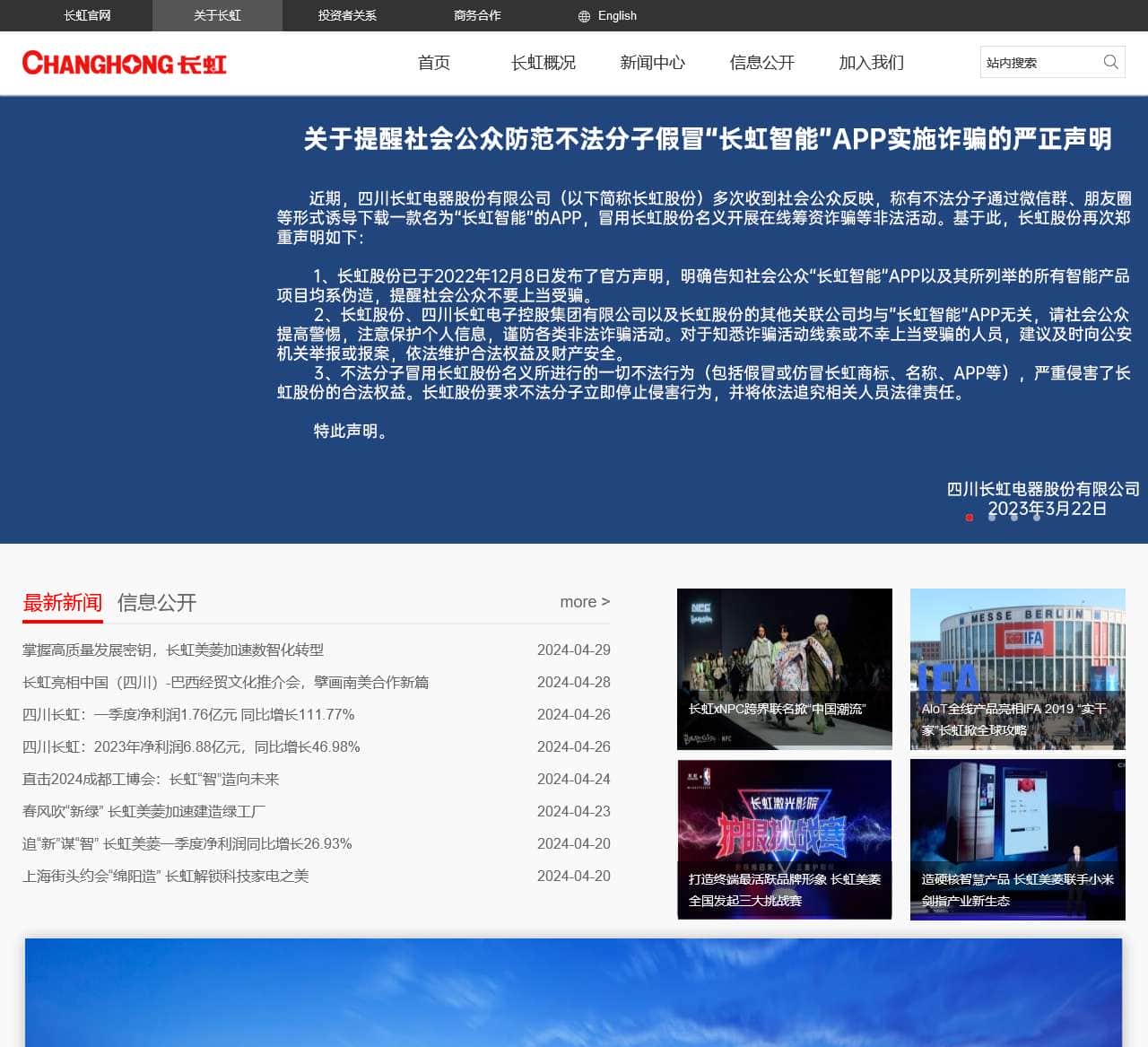The height and width of the screenshot is (1047, 1148).
Task: Click the globe icon beside English
Action: pos(584,16)
